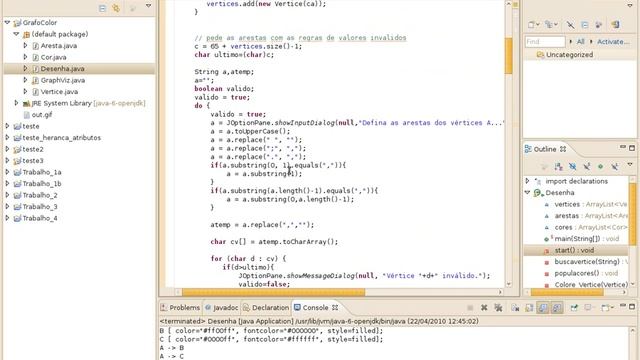The width and height of the screenshot is (640, 360).
Task: Toggle Link with Editor in Package Explorer
Action: point(116,8)
